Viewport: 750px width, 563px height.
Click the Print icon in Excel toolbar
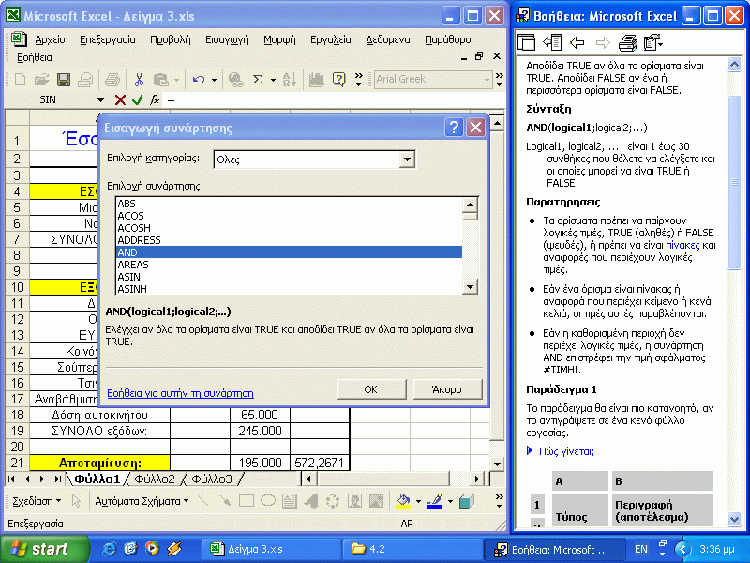112,79
